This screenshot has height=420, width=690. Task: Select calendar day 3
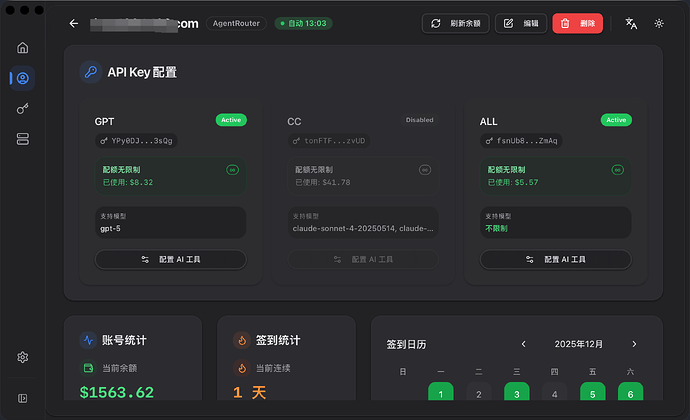coord(517,391)
